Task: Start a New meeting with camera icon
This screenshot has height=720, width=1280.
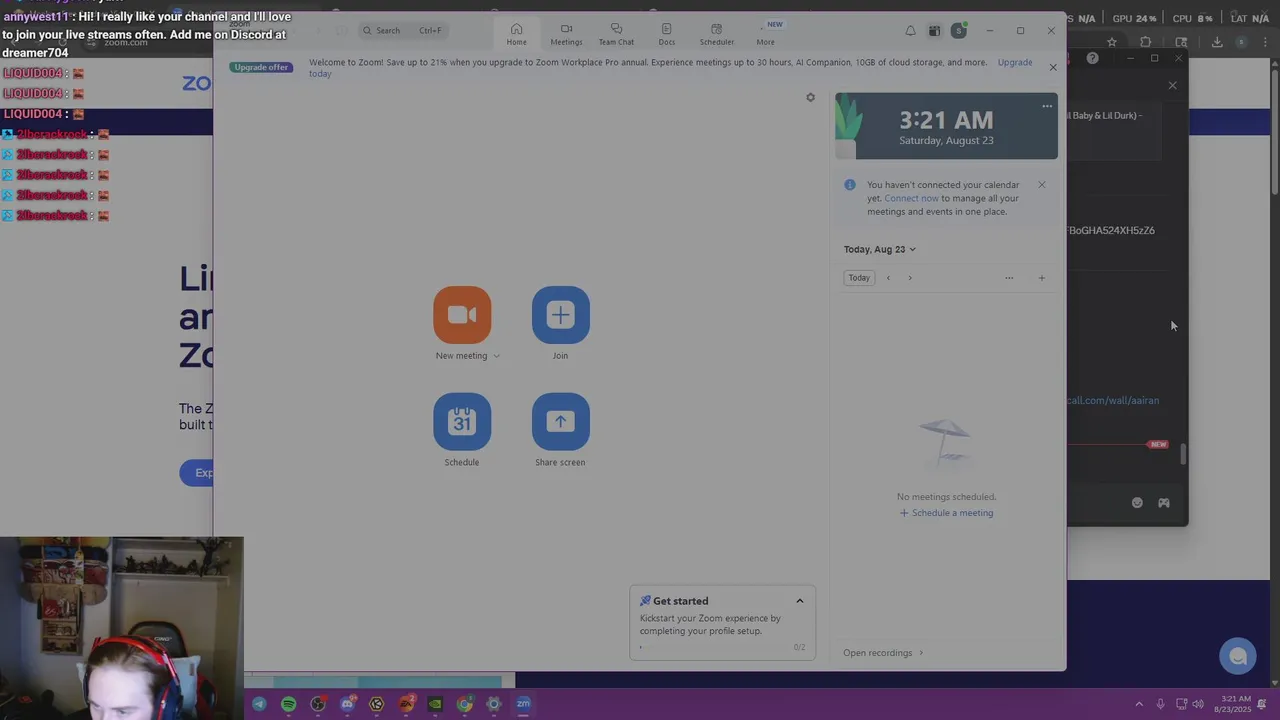Action: tap(462, 315)
